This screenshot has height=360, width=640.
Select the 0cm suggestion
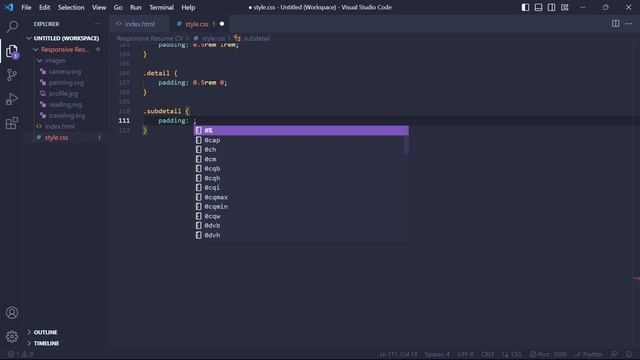[301, 159]
